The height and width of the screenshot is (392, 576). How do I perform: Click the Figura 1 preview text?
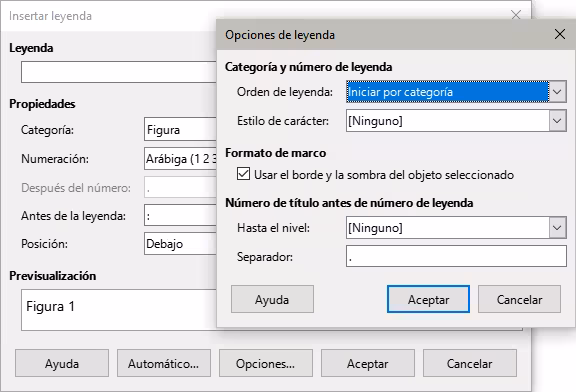(x=50, y=306)
